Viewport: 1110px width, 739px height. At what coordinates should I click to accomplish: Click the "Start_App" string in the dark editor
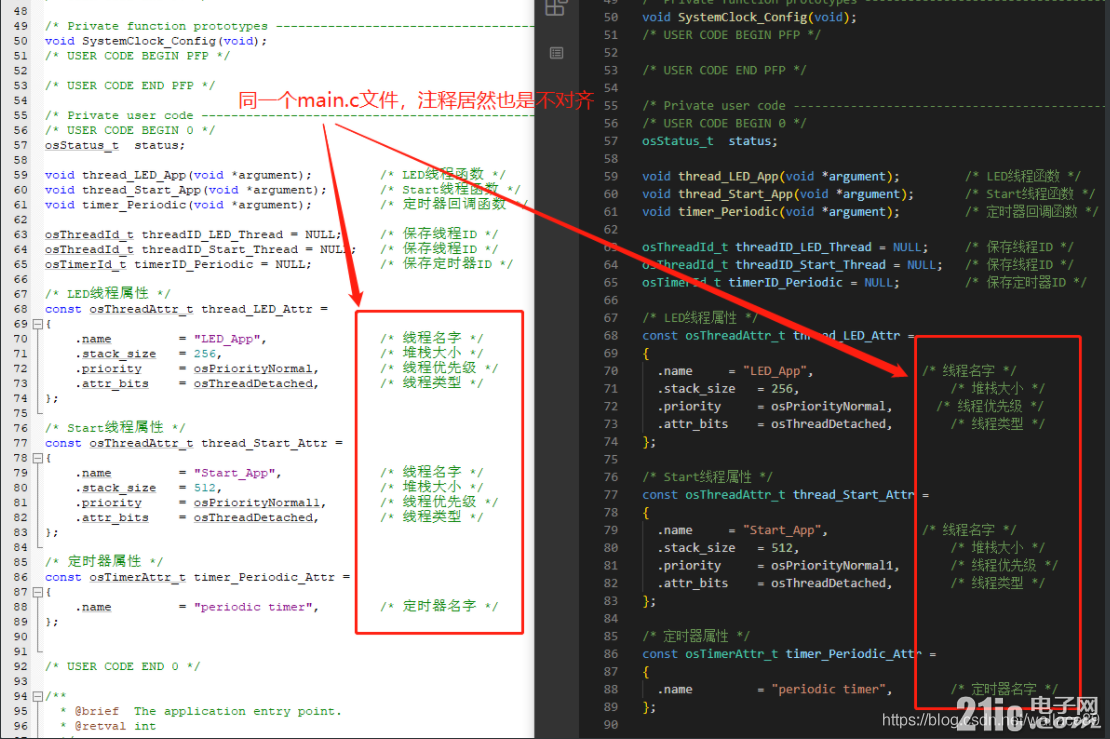point(782,530)
